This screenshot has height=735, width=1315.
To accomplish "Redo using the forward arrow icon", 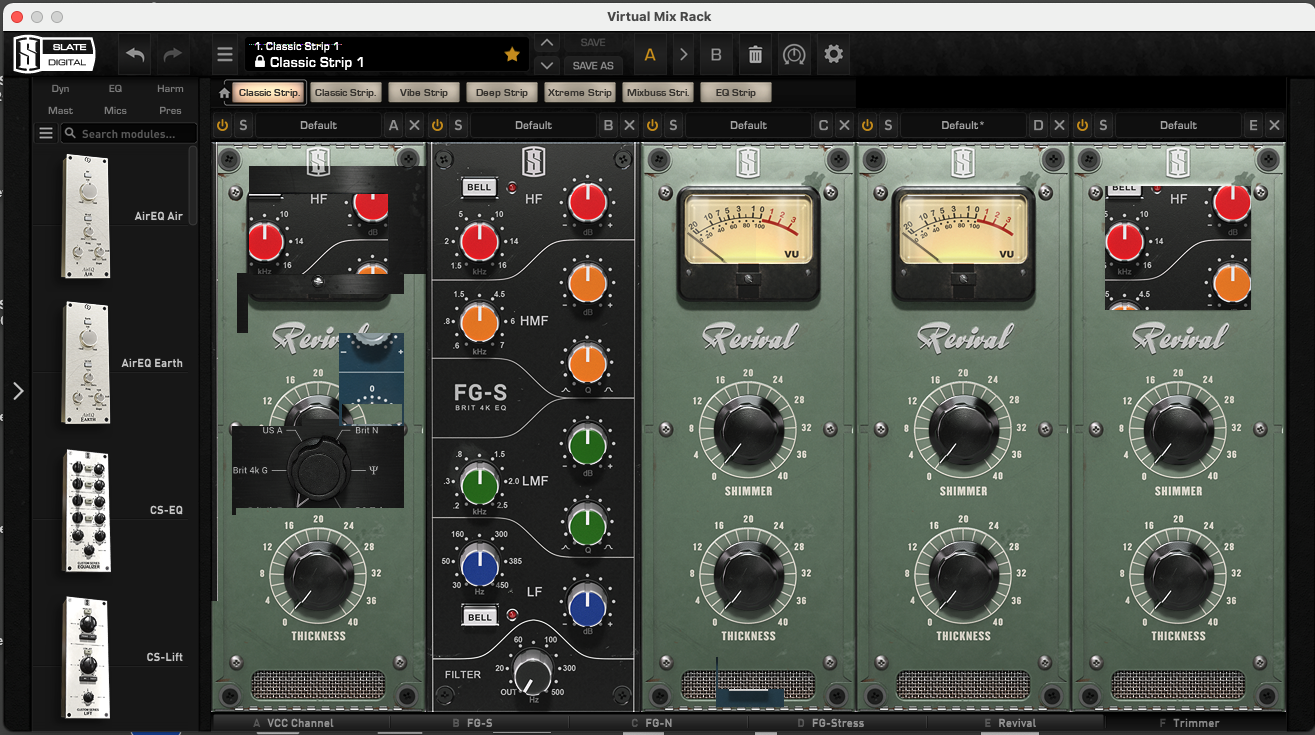I will (173, 55).
